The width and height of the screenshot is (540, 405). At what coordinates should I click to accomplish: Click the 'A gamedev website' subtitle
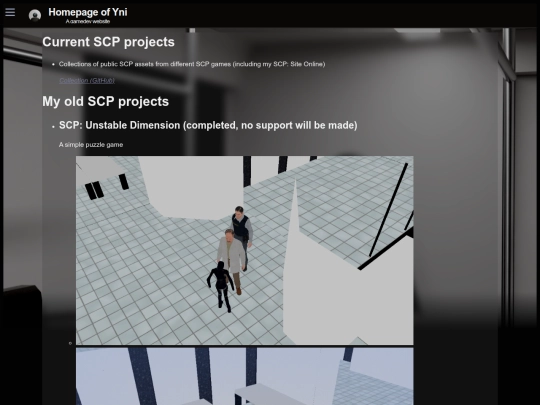point(88,21)
